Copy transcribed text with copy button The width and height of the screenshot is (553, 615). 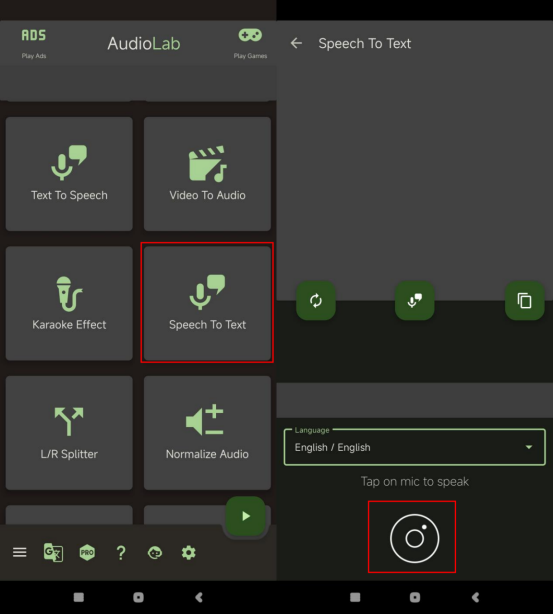point(524,301)
